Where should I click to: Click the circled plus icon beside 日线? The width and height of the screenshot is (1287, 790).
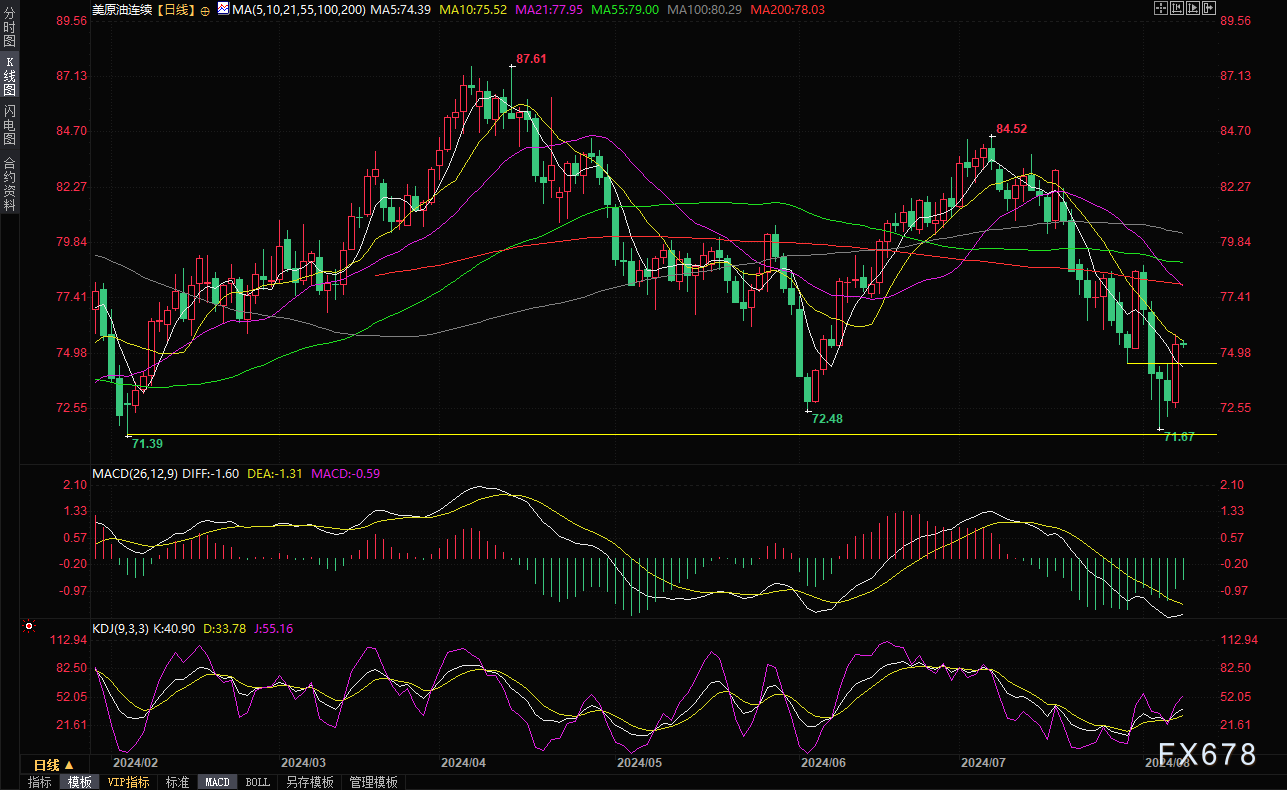(205, 9)
